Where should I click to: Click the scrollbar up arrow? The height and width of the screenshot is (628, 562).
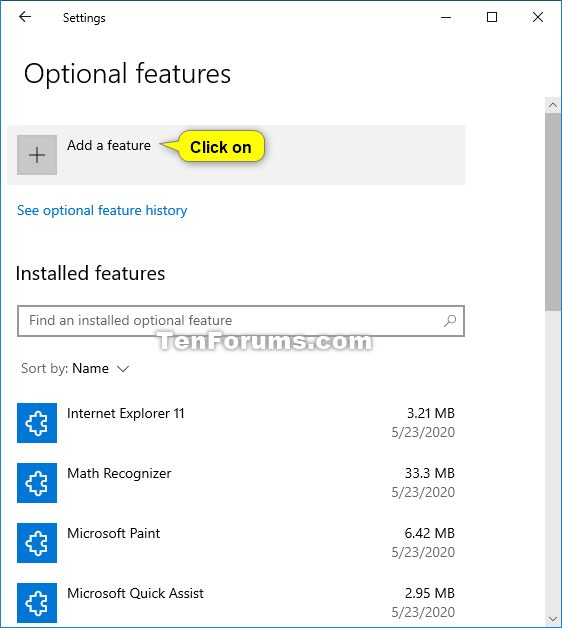tap(553, 105)
